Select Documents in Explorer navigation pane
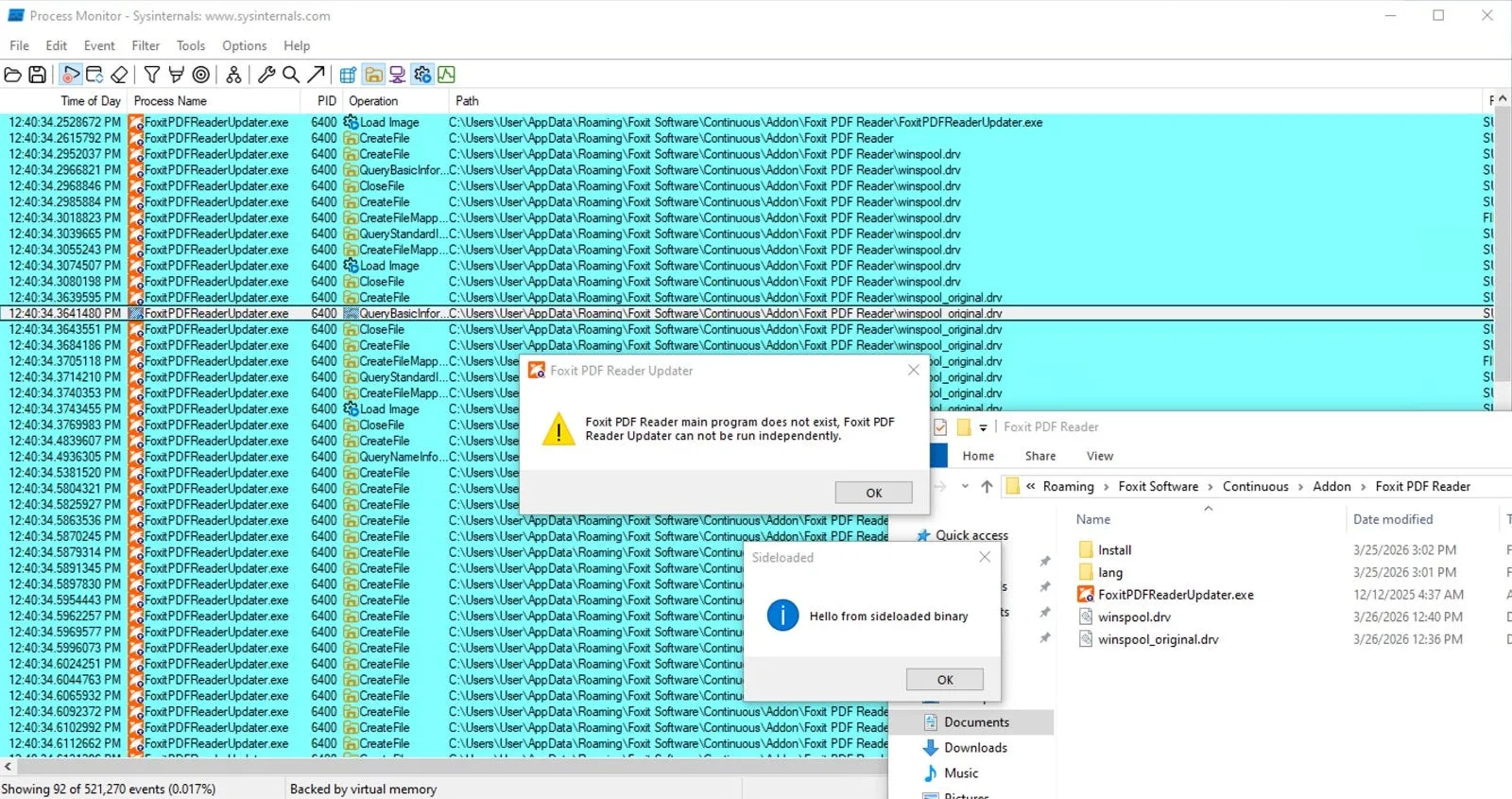 pos(976,722)
